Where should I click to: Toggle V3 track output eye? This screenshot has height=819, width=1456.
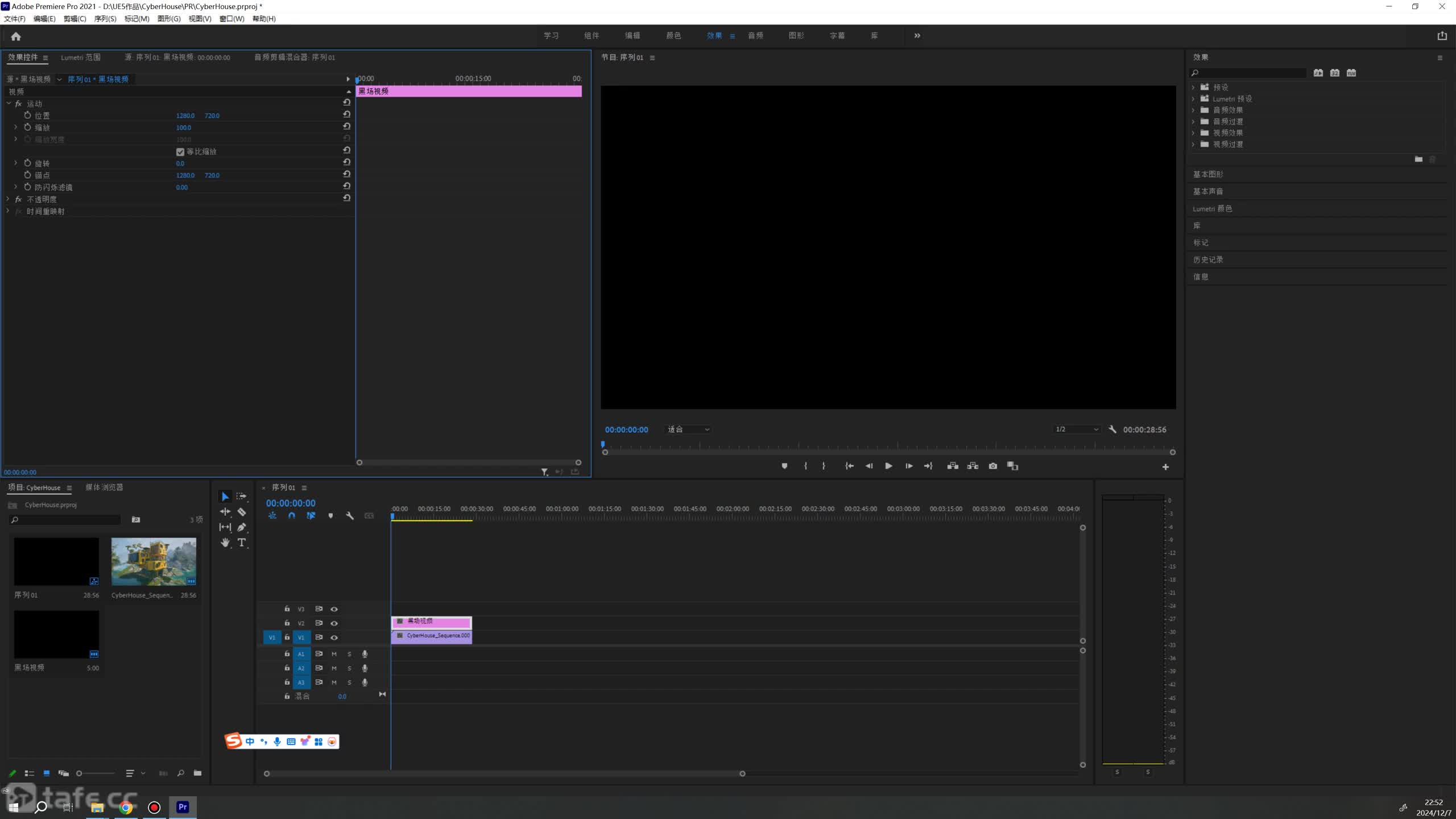(x=334, y=609)
